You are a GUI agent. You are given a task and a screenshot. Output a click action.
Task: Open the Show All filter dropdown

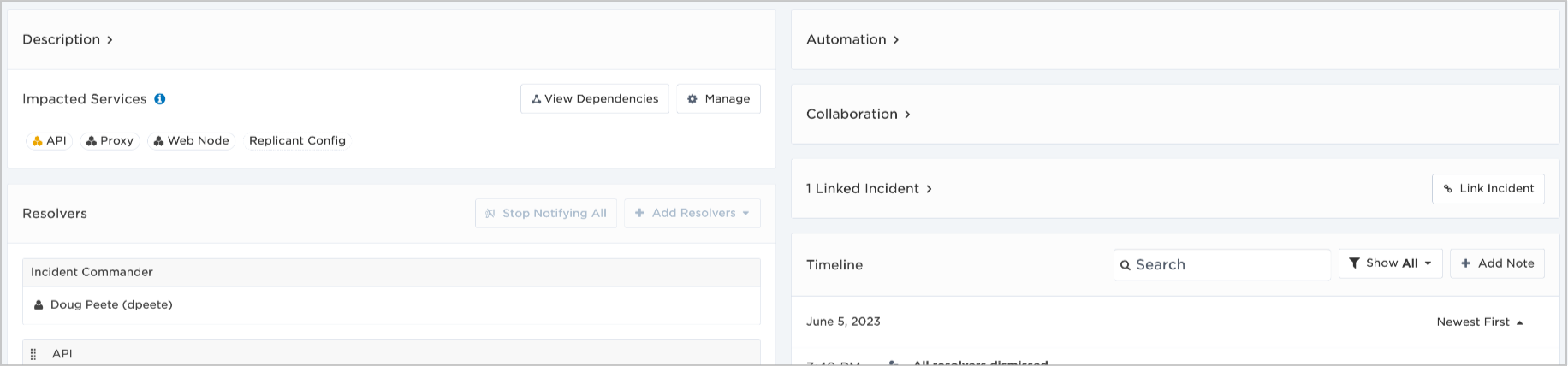point(1390,263)
